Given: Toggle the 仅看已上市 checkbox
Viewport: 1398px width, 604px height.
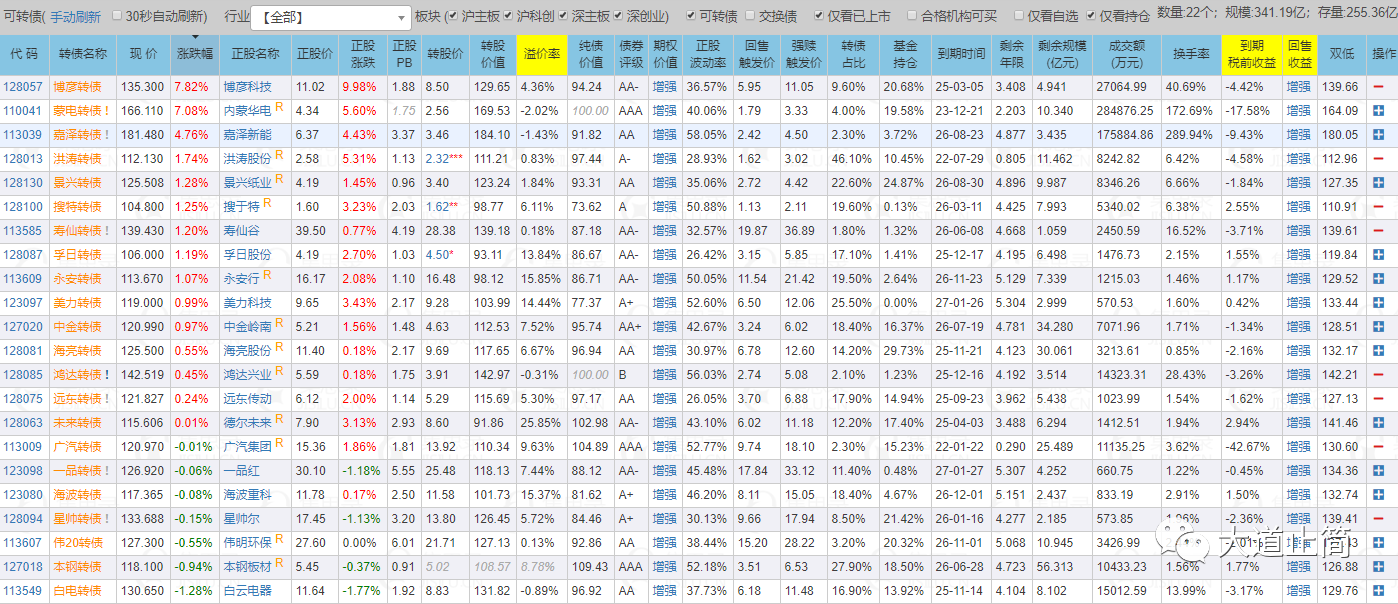Looking at the screenshot, I should (x=819, y=16).
